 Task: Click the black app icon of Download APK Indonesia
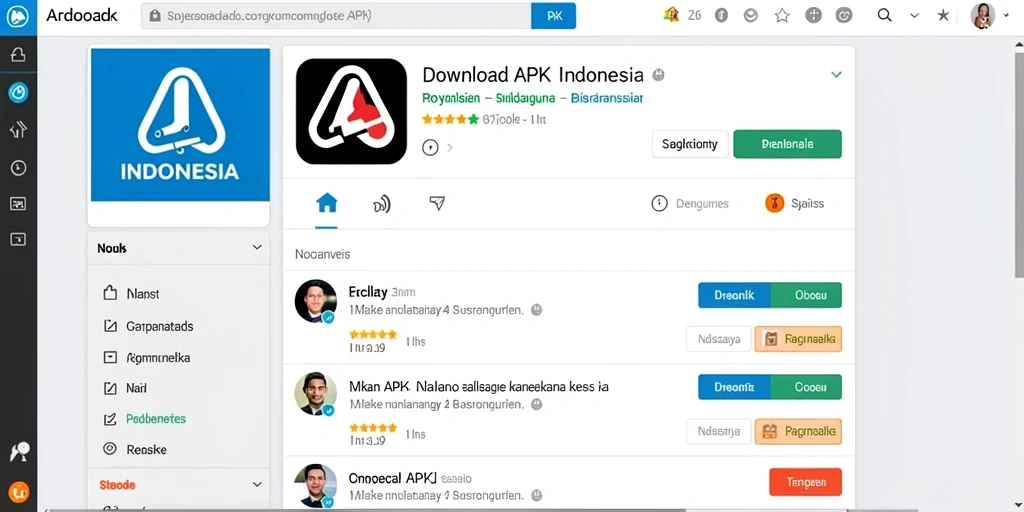351,111
